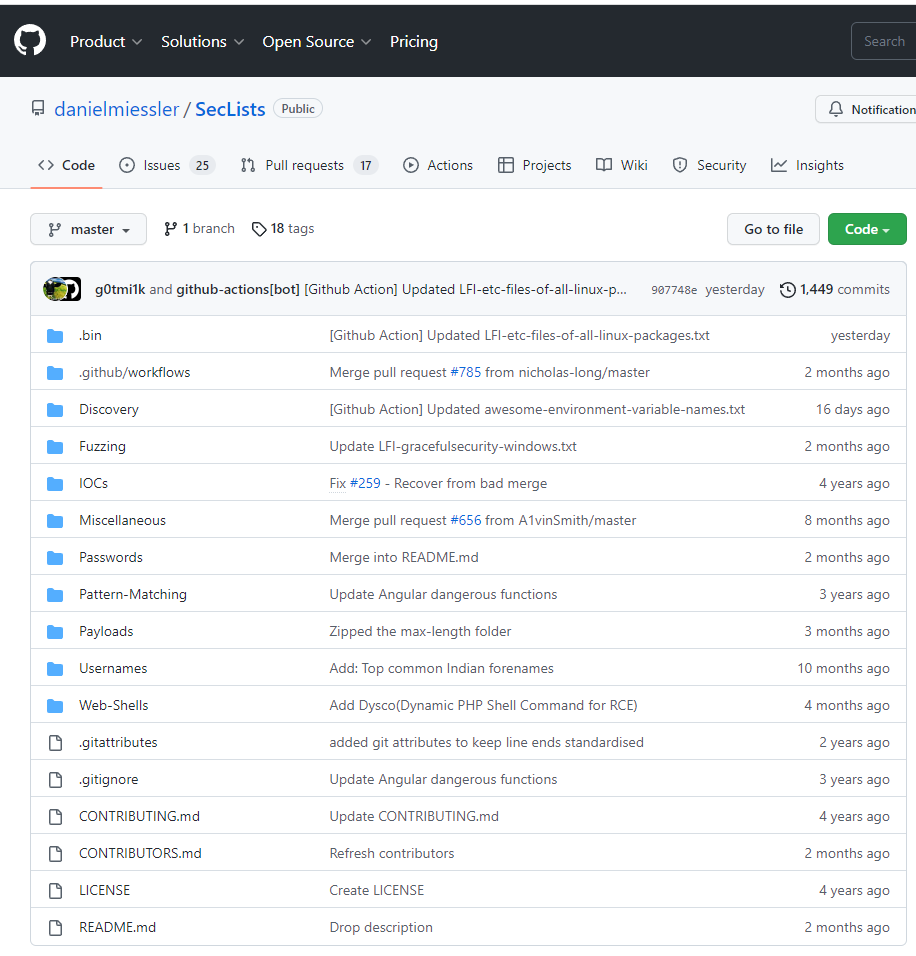Open the green Code dropdown button

click(867, 229)
